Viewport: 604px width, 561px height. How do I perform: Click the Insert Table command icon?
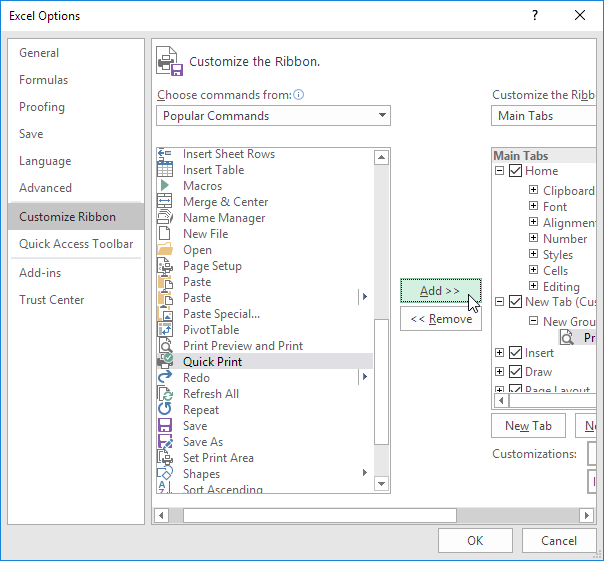pyautogui.click(x=165, y=170)
